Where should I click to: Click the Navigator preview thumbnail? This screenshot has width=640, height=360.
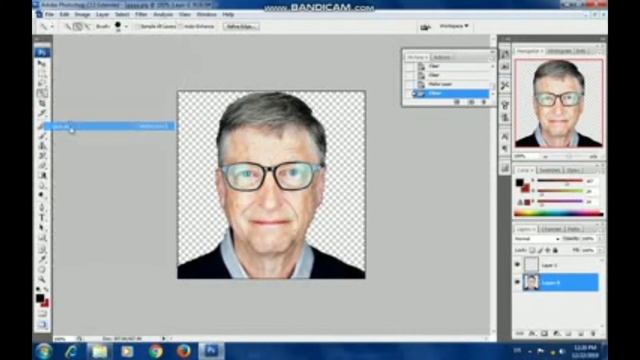click(x=558, y=103)
